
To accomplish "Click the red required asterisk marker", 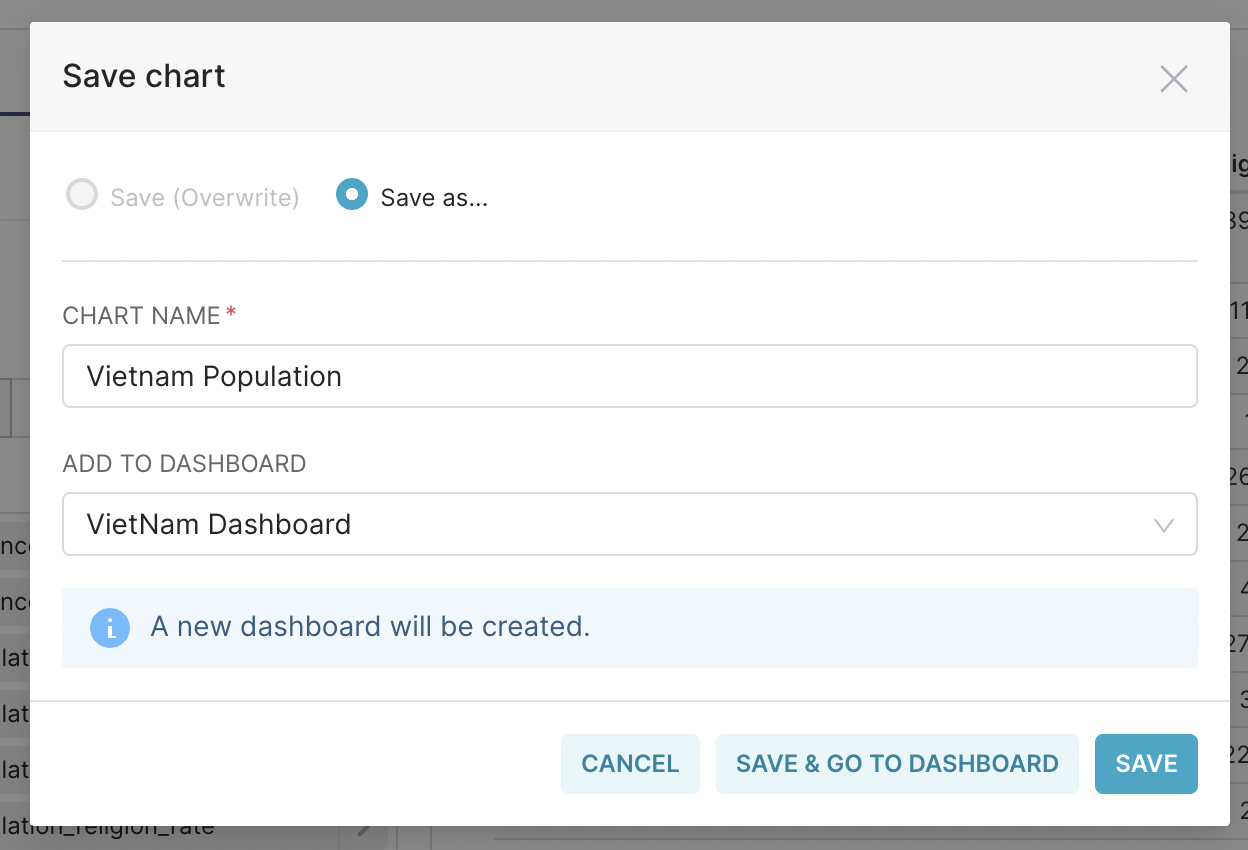I will 231,314.
